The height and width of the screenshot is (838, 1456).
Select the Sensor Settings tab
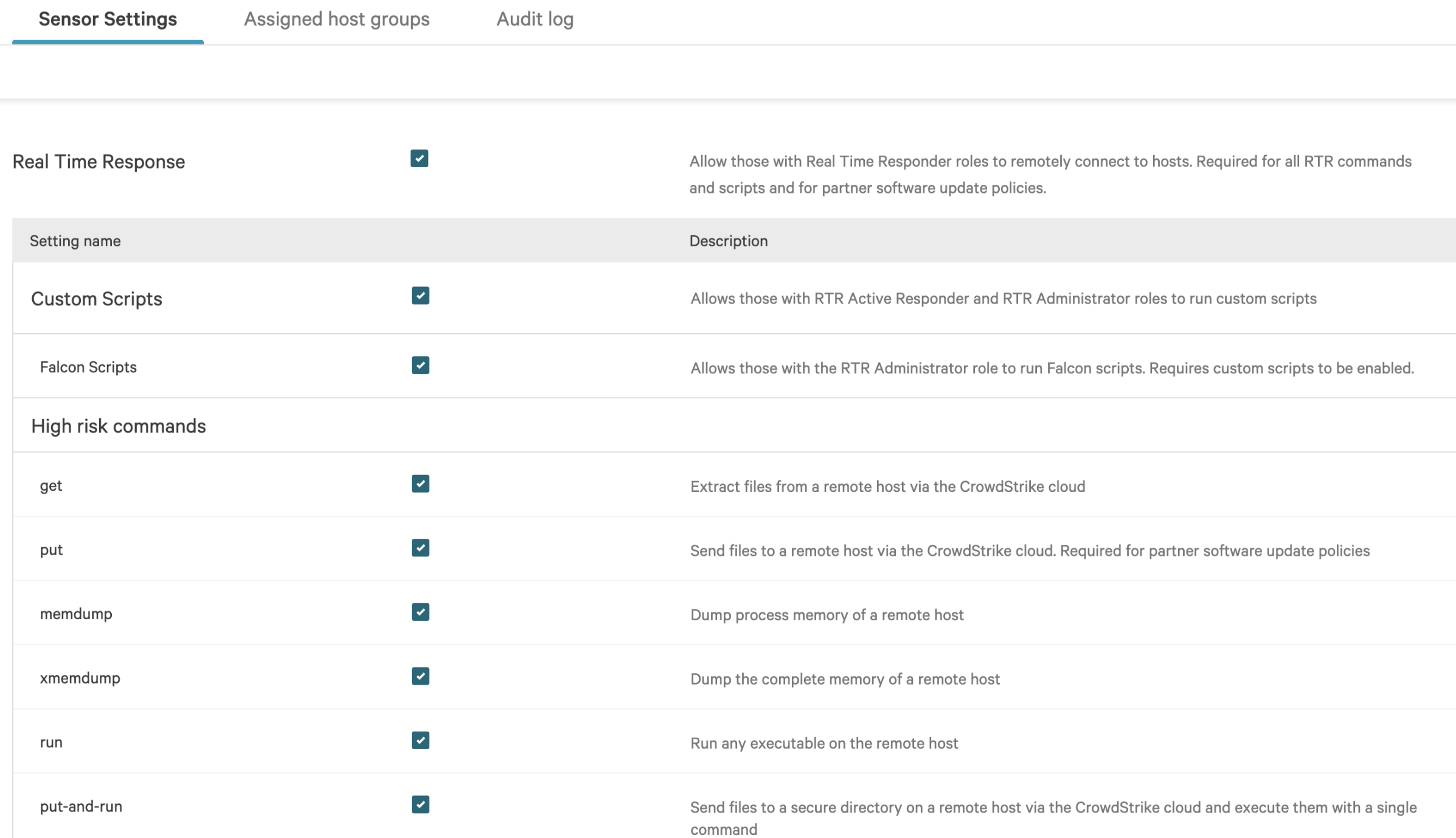pyautogui.click(x=108, y=19)
